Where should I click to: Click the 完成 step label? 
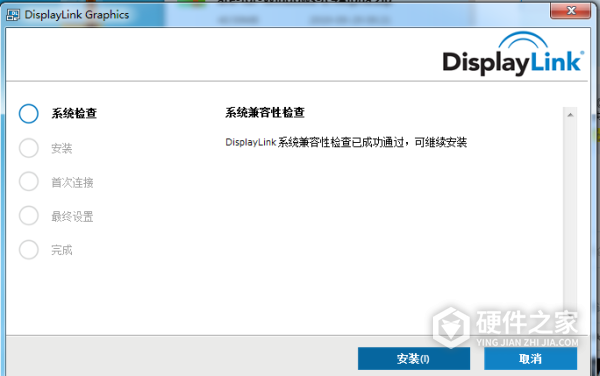(x=62, y=250)
